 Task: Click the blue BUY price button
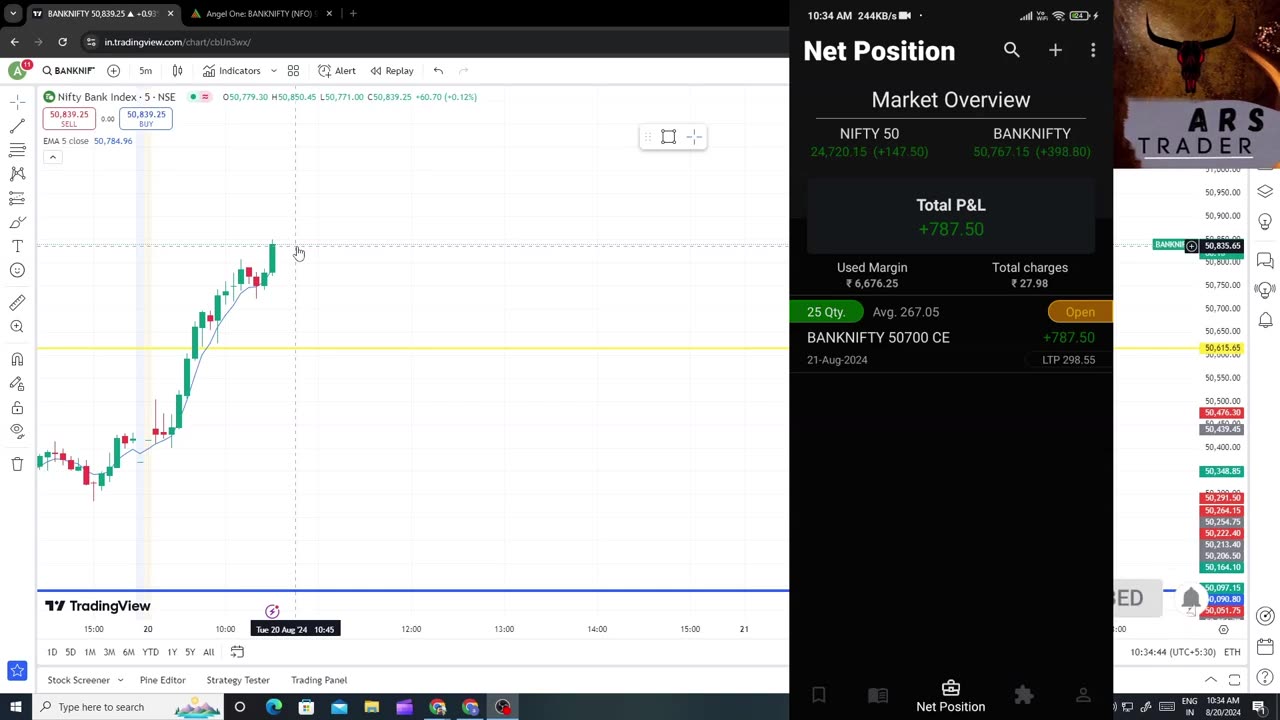click(x=146, y=118)
